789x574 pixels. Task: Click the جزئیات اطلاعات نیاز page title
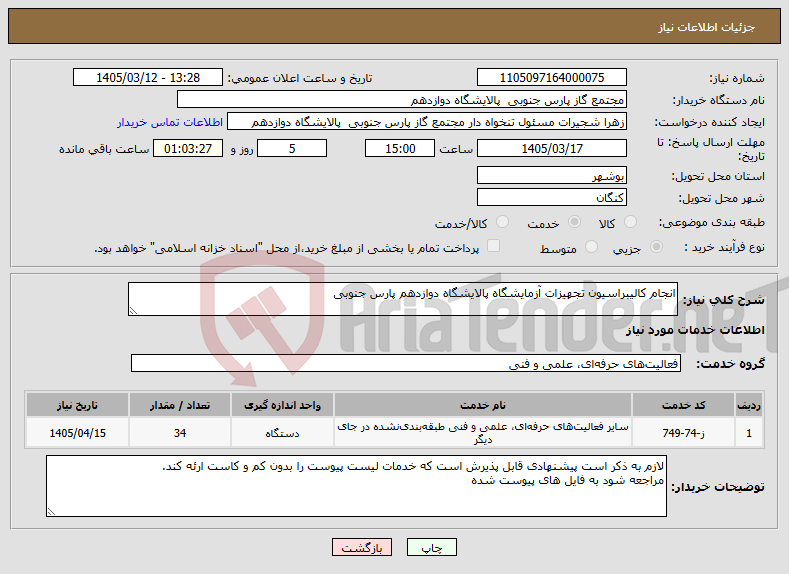pos(706,27)
